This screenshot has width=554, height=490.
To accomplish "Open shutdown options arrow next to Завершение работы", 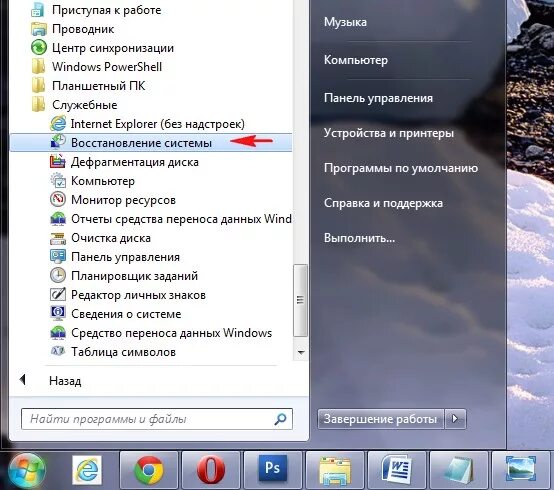I will (x=455, y=419).
